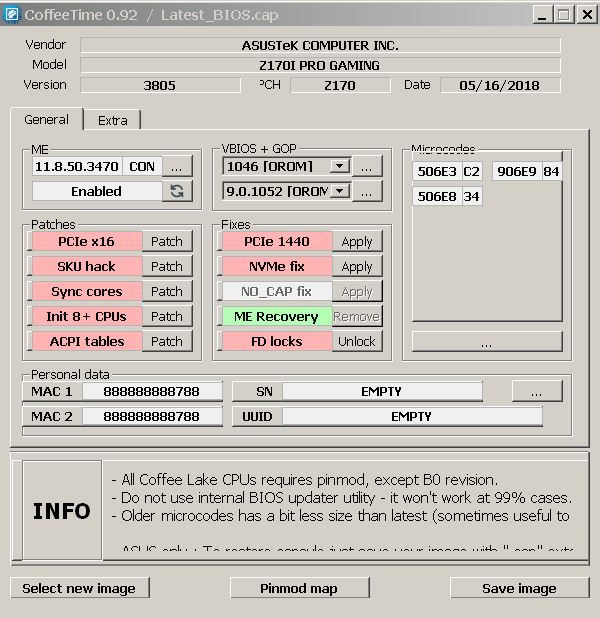This screenshot has width=600, height=618.
Task: Minimize the CoffeeTime window
Action: tap(543, 15)
